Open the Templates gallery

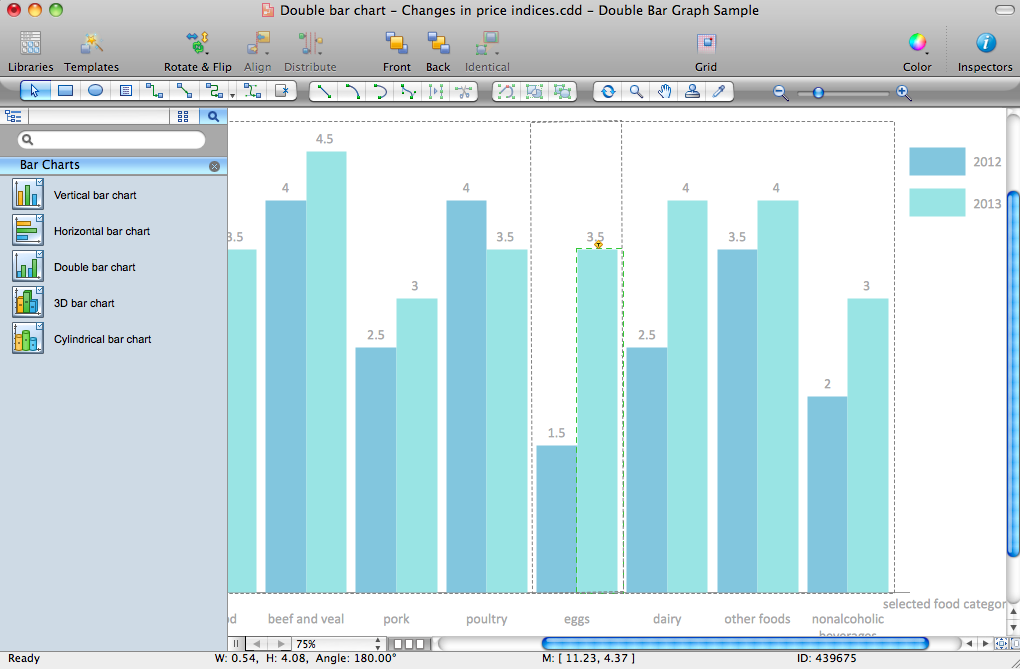pos(92,51)
